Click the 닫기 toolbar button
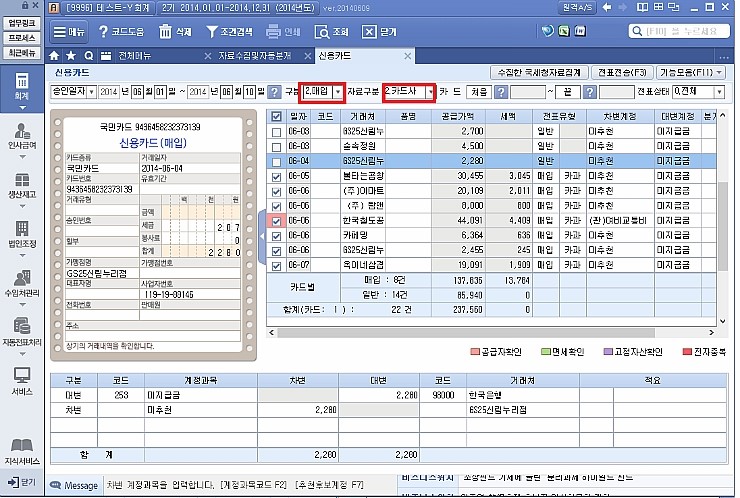Image resolution: width=740 pixels, height=498 pixels. click(x=379, y=32)
